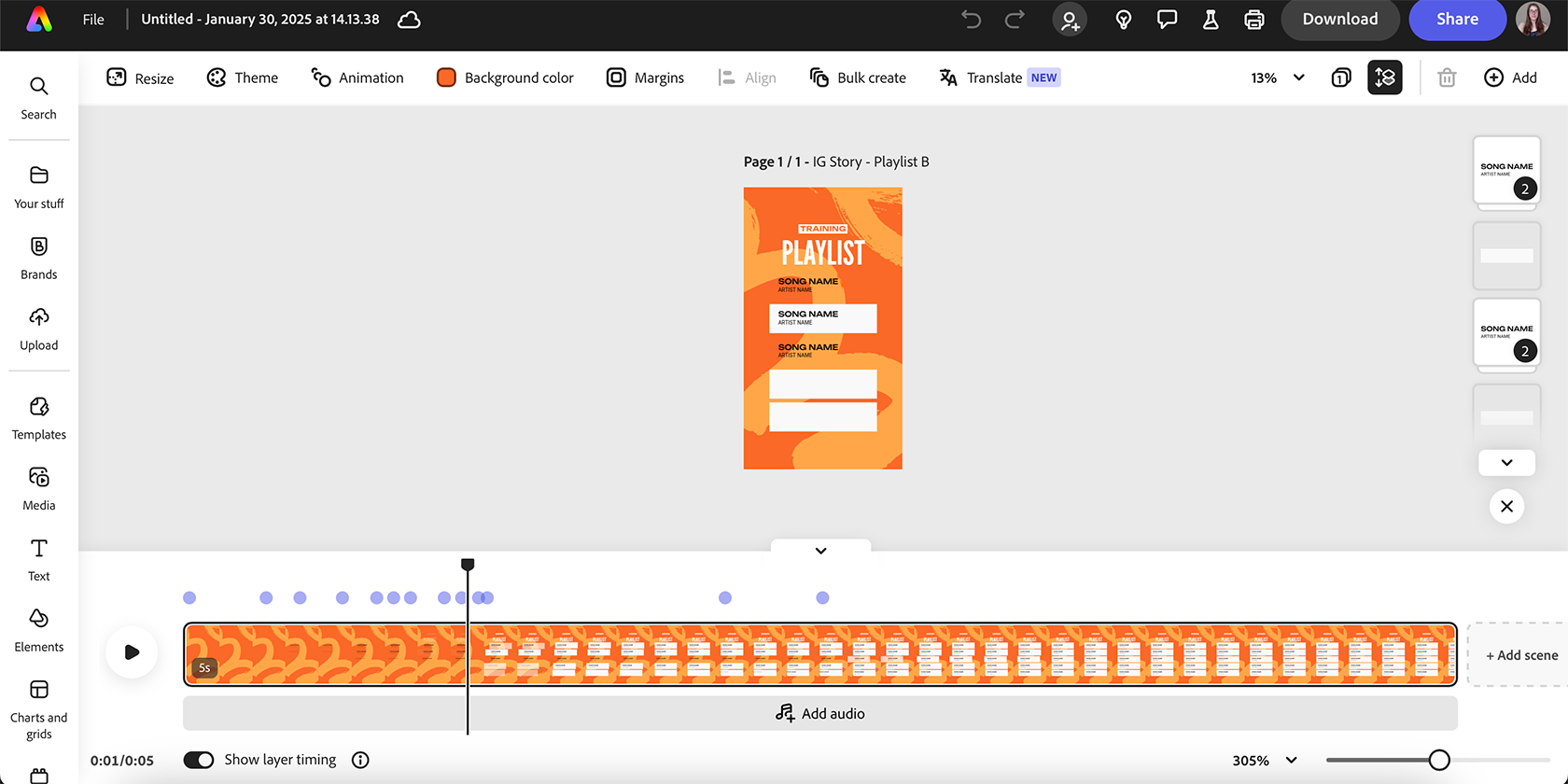
Task: Open the Background color swatch
Action: coord(446,77)
